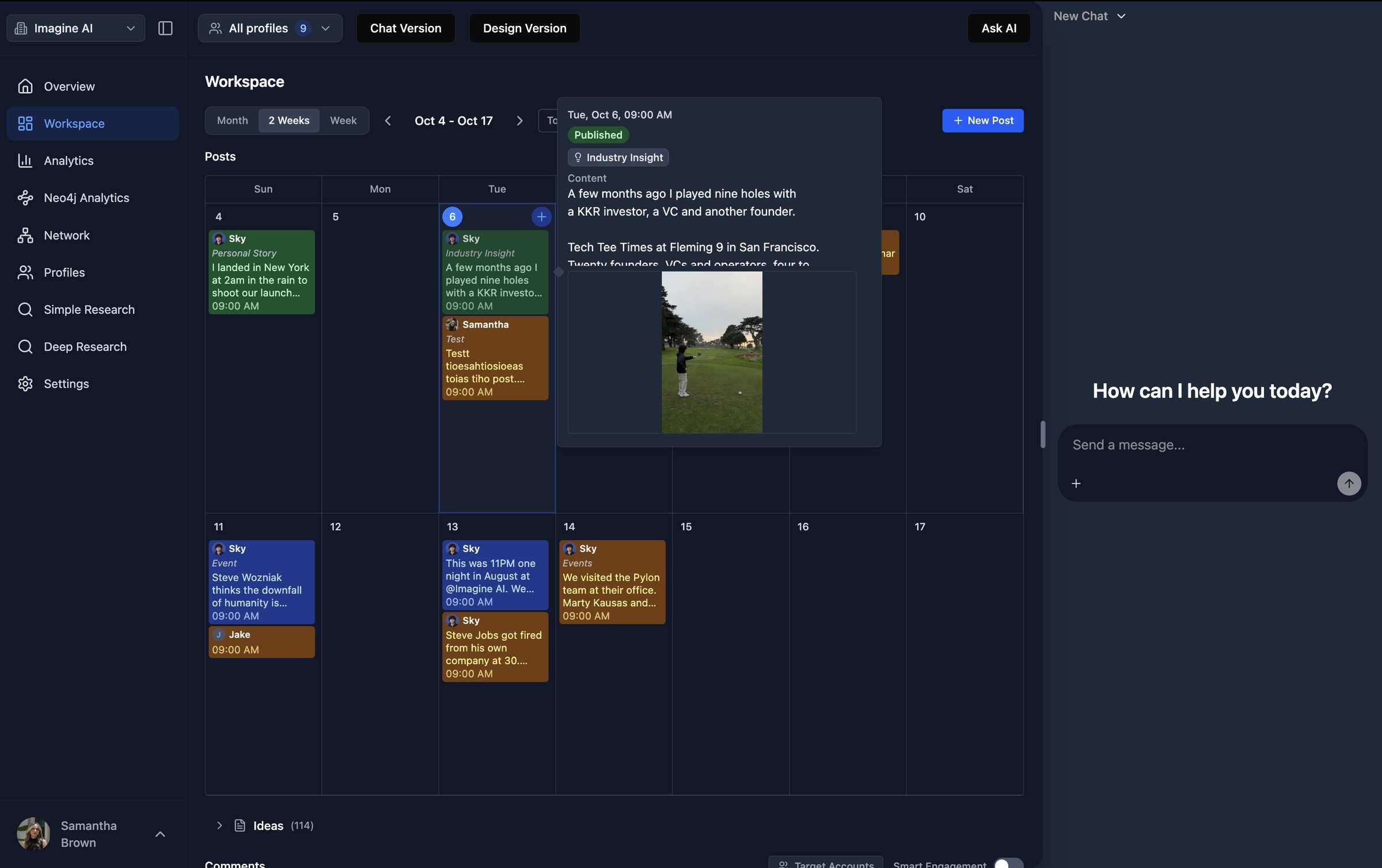Screen dimensions: 1382x868
Task: Click the Chat Version button
Action: click(405, 28)
